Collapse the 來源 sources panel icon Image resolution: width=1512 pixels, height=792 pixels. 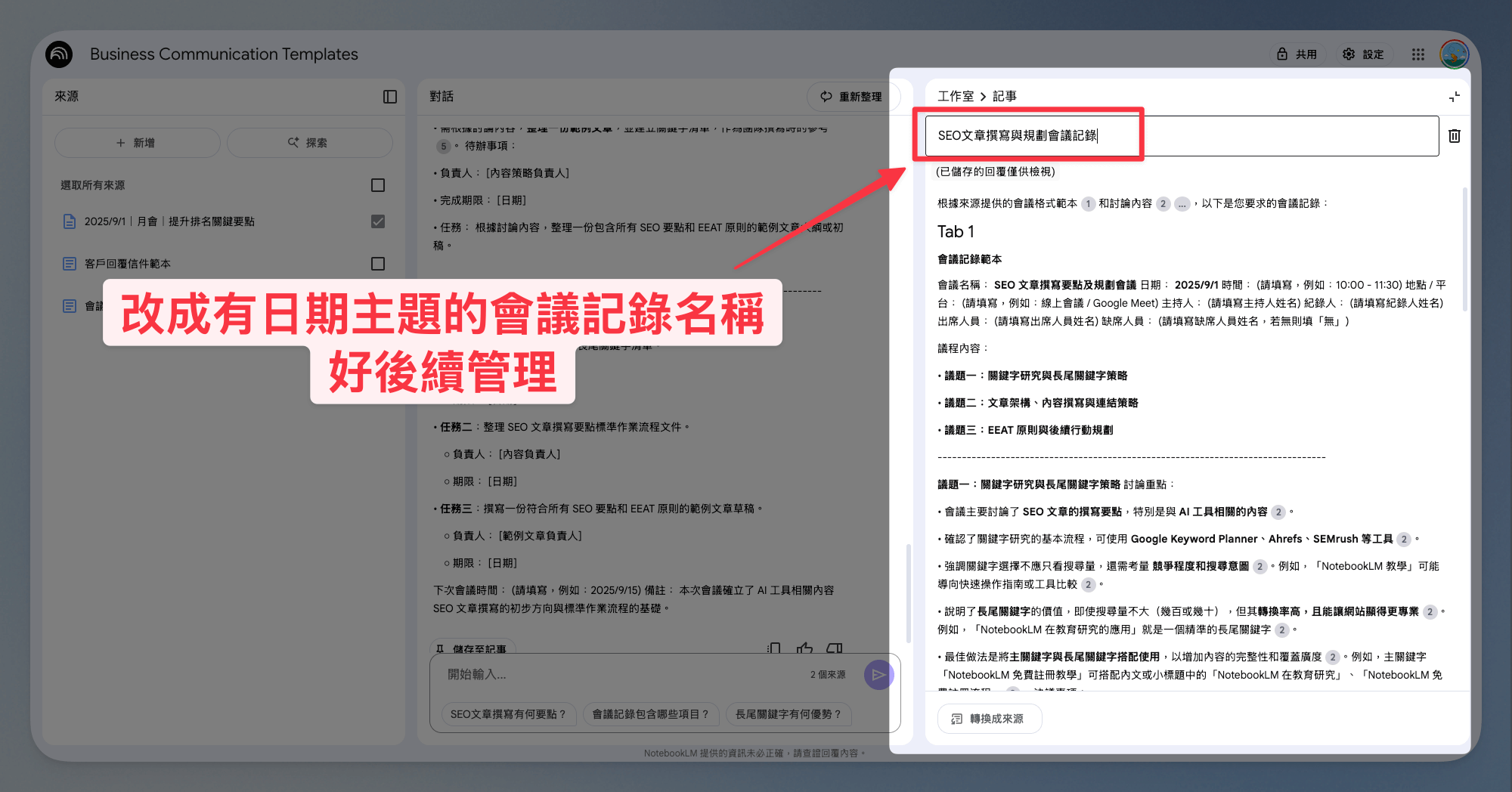point(390,97)
